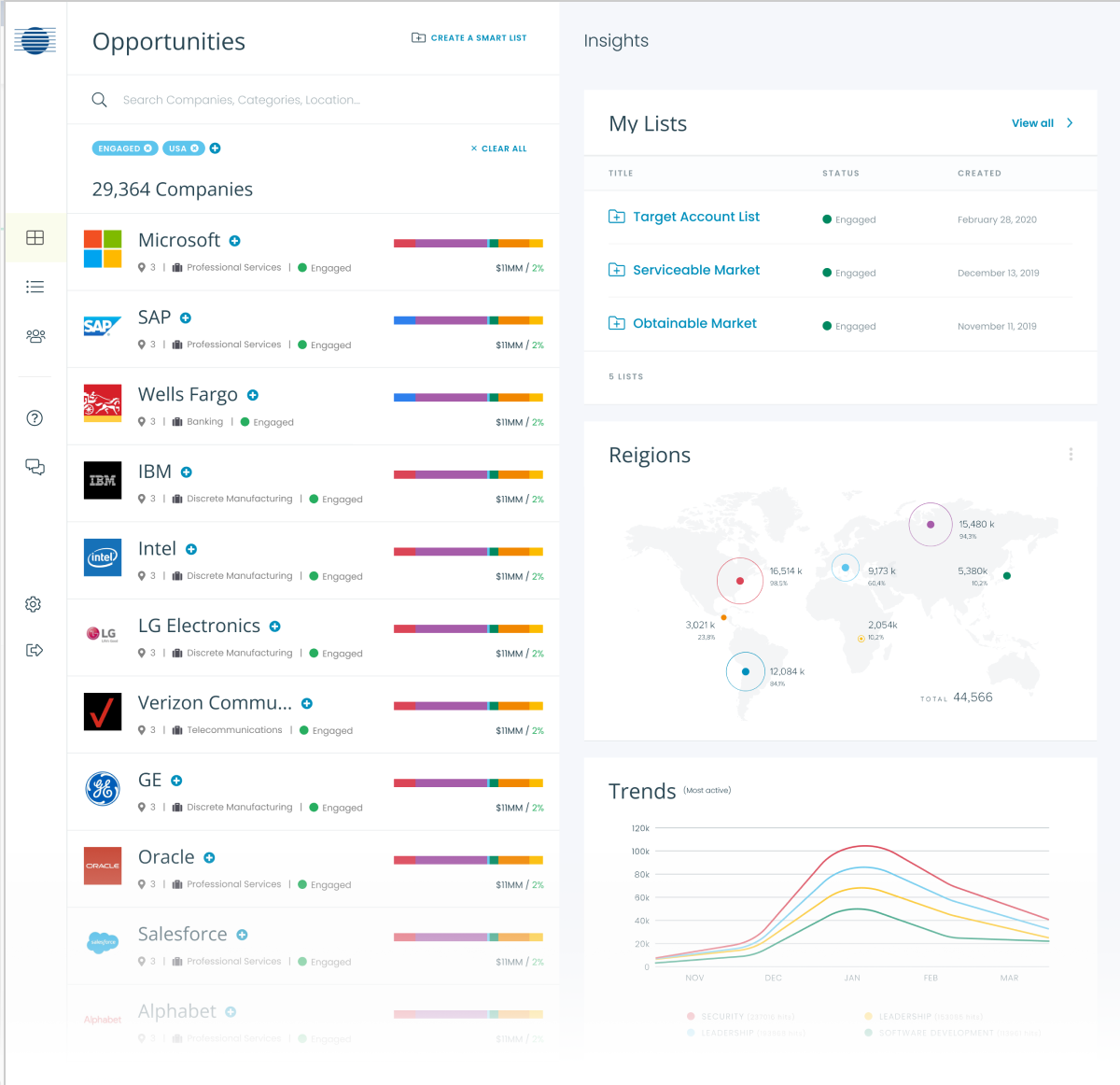
Task: Click the plus icon next to Microsoft
Action: 235,241
